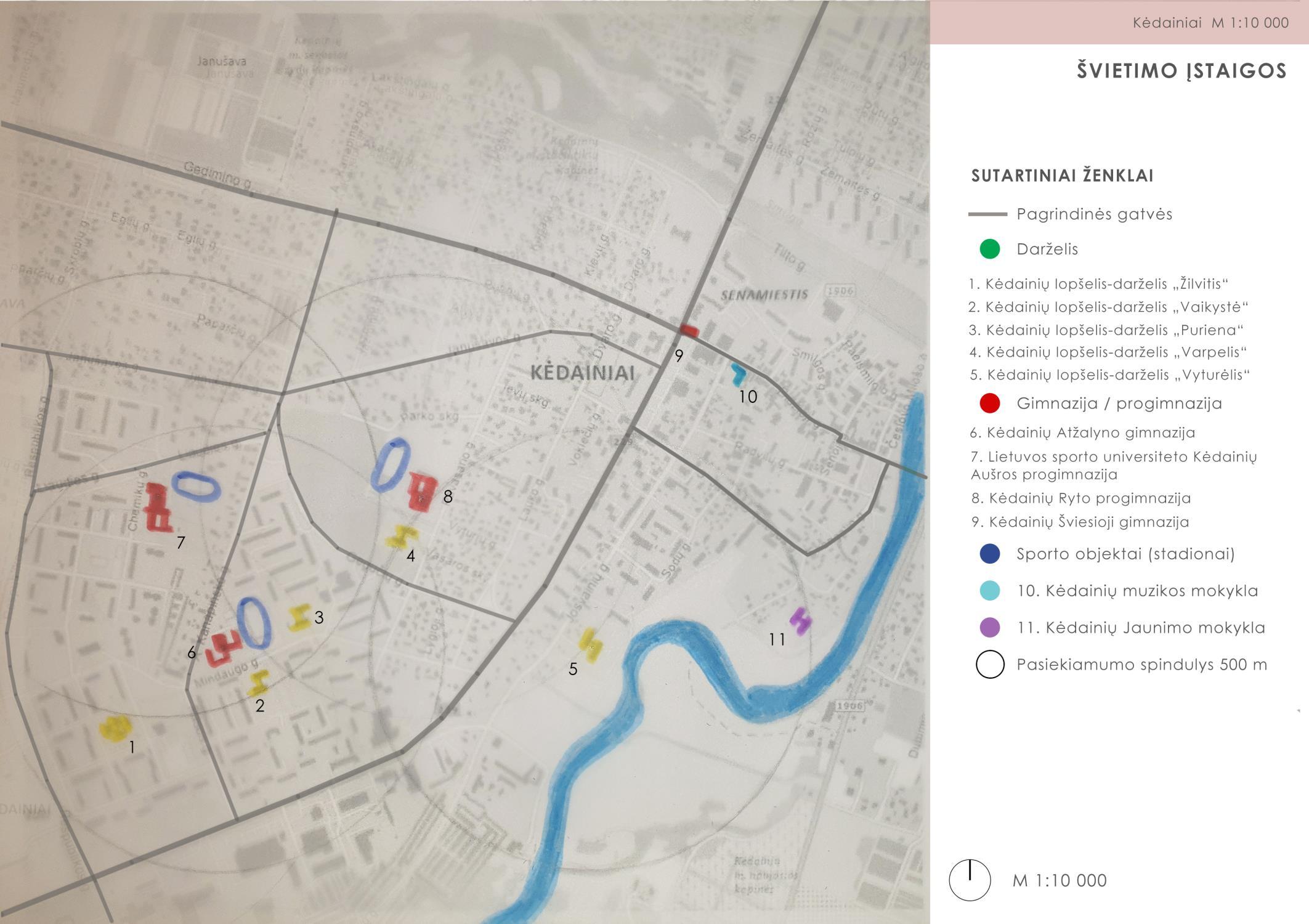
Task: Click yellow kindergarten marker number 5
Action: (x=591, y=645)
